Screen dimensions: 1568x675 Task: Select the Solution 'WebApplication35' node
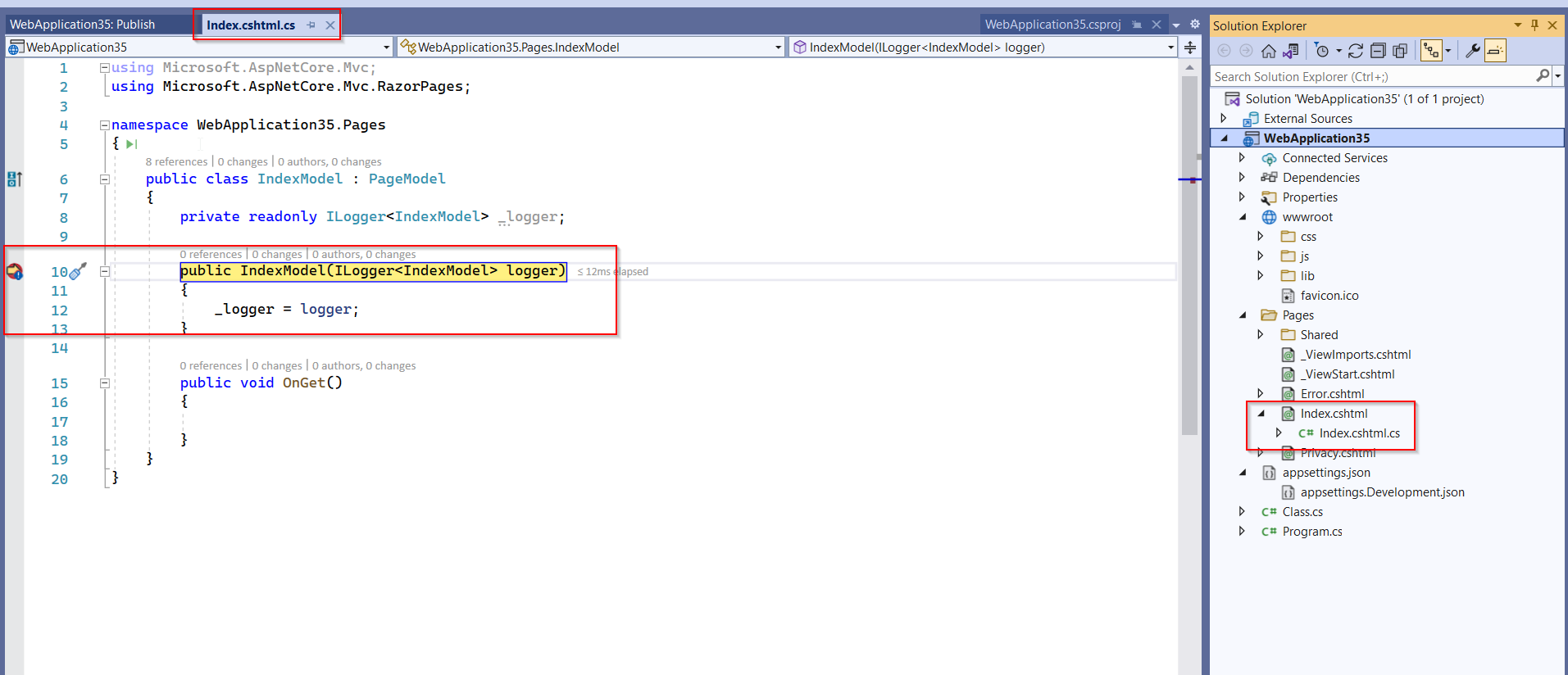(1364, 99)
